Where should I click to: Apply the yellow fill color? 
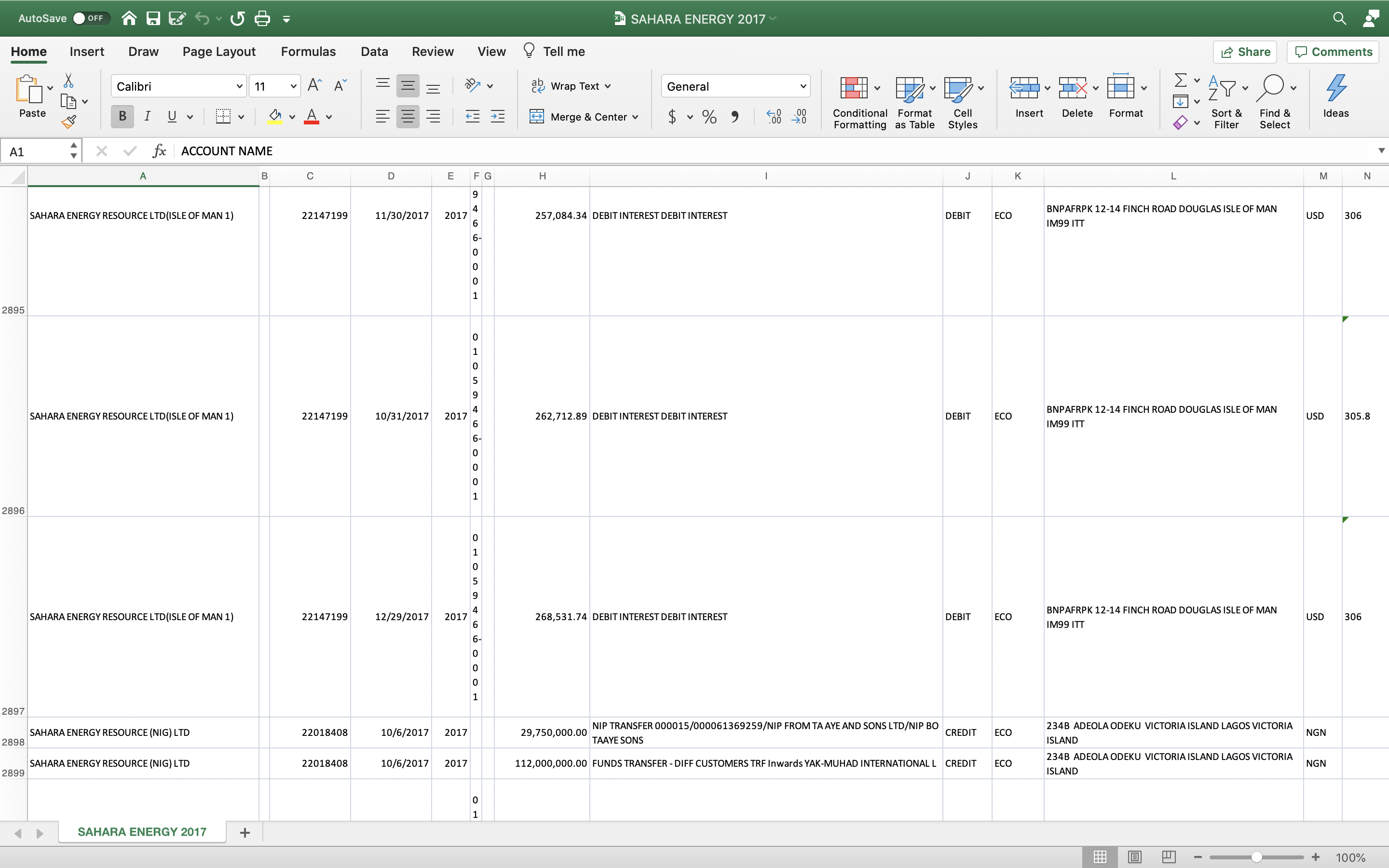275,117
